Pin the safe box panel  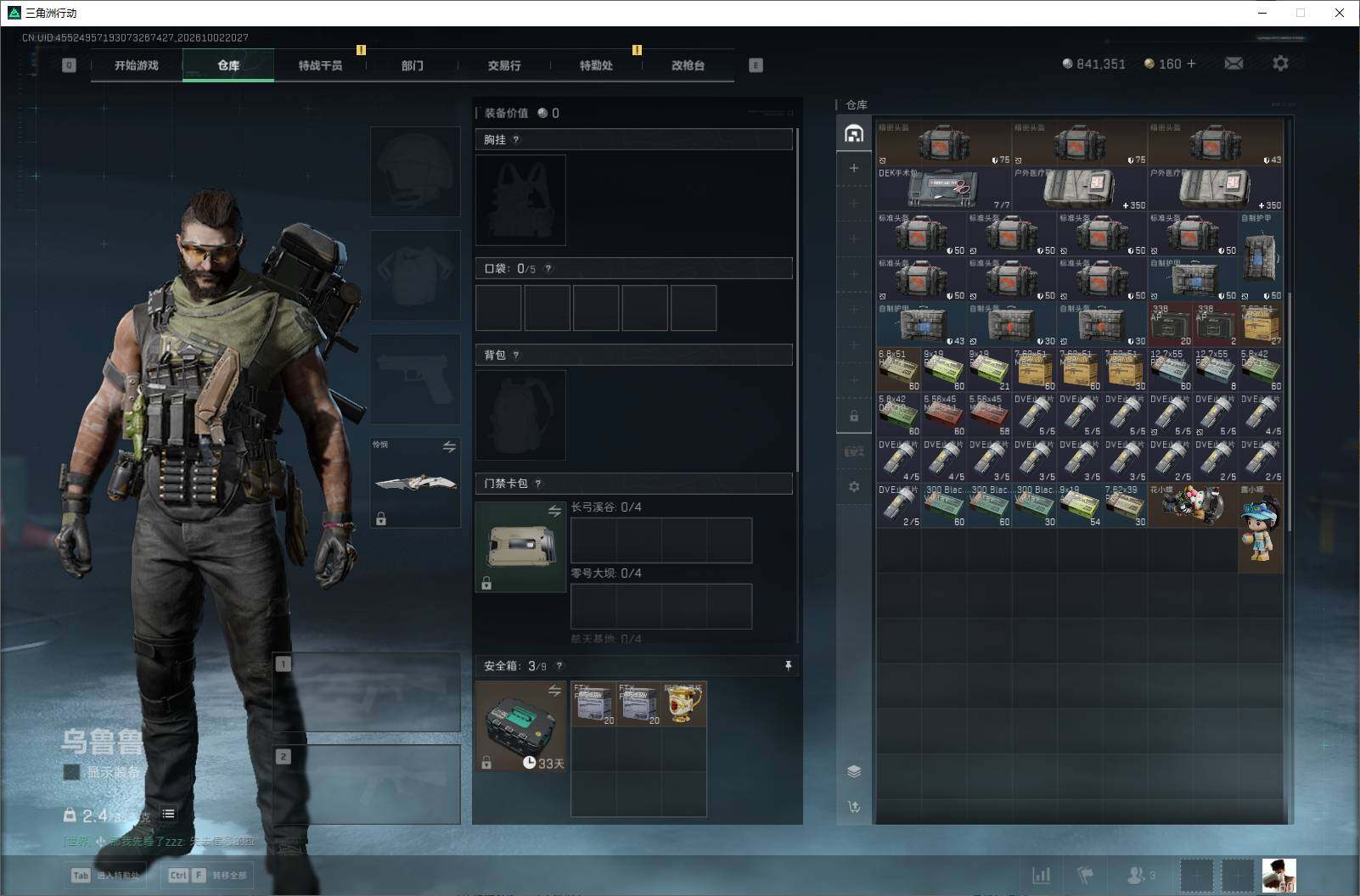tap(788, 666)
